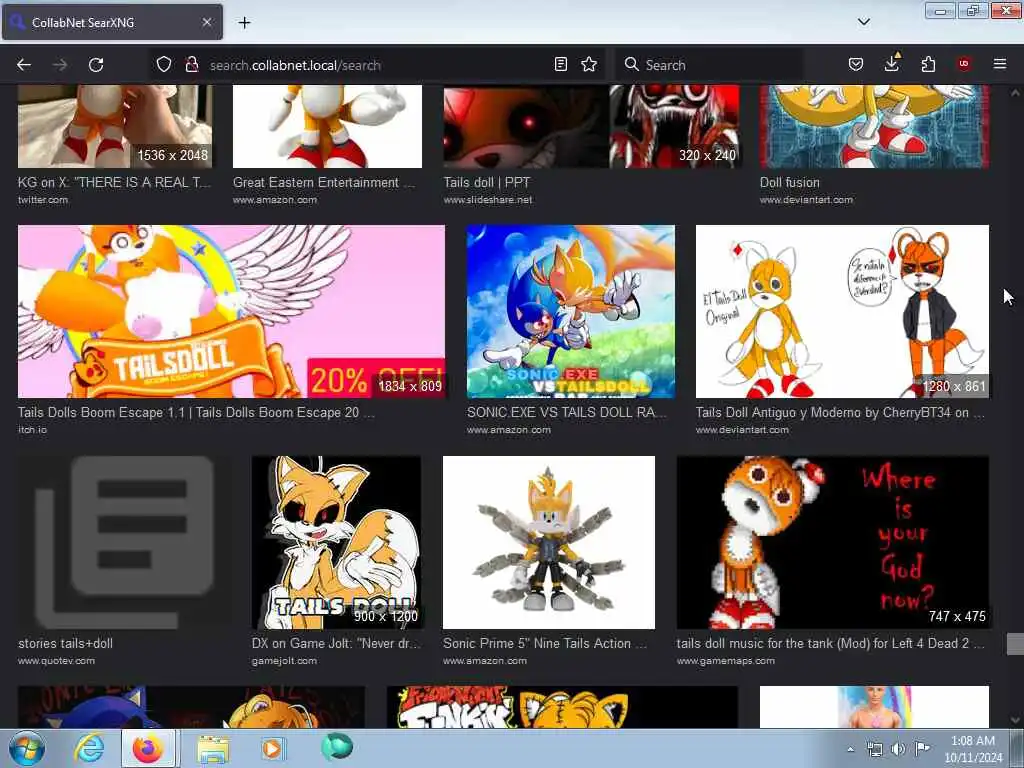Image resolution: width=1024 pixels, height=768 pixels.
Task: Open the Great Eastern Entertainment plush image
Action: point(327,127)
